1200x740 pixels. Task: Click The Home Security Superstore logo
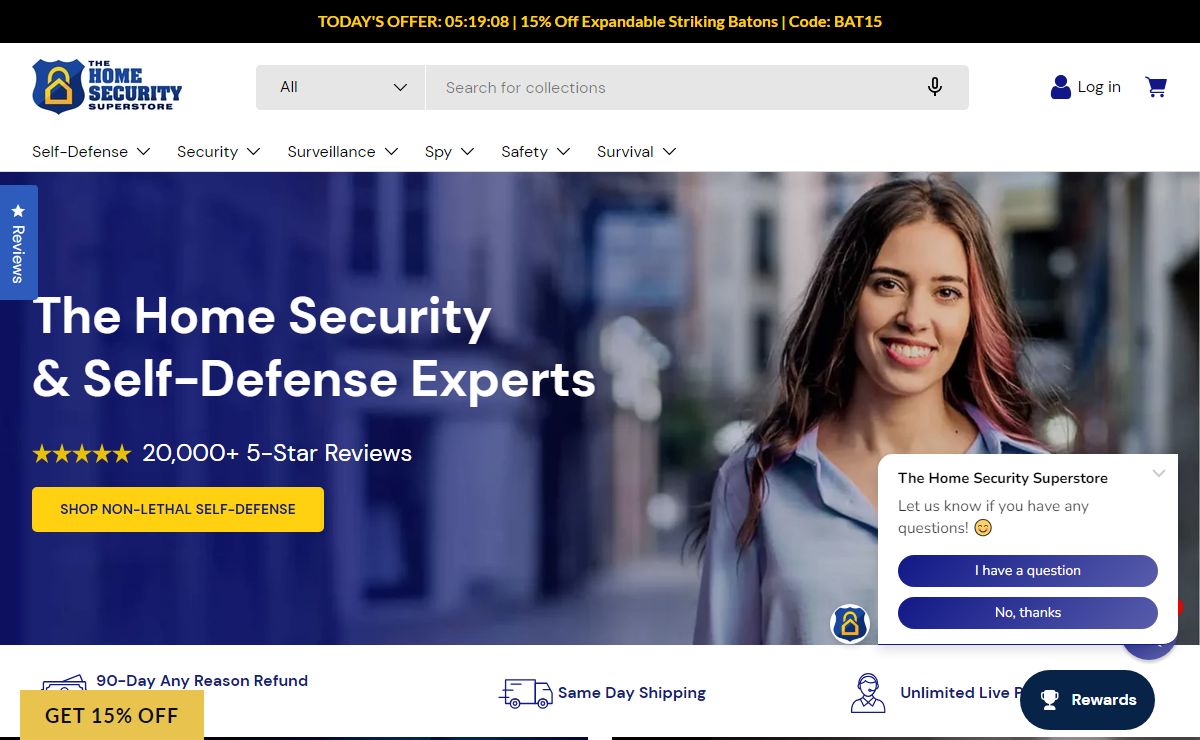tap(107, 86)
